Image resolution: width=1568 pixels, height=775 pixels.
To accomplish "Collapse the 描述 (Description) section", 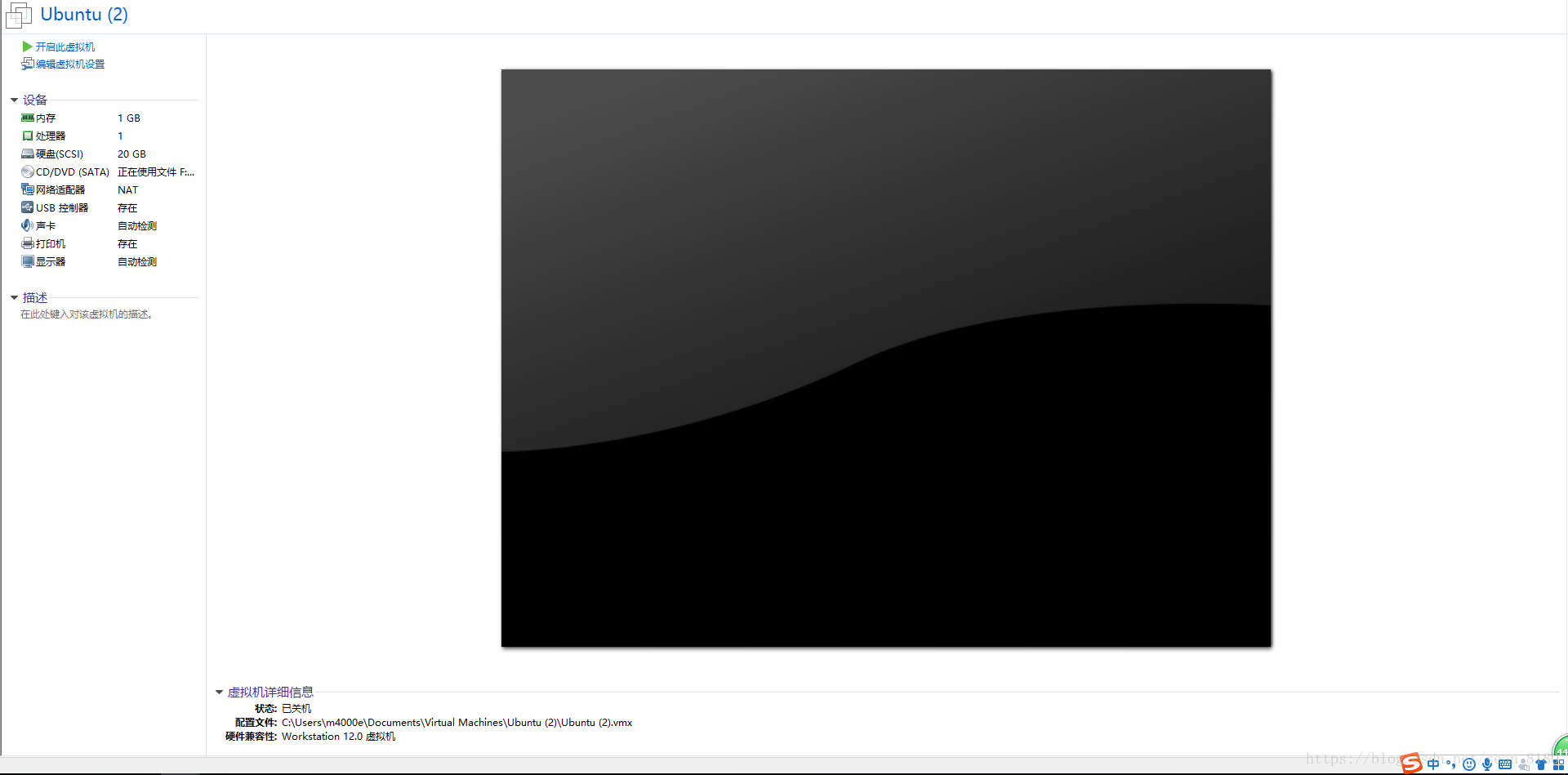I will click(14, 297).
